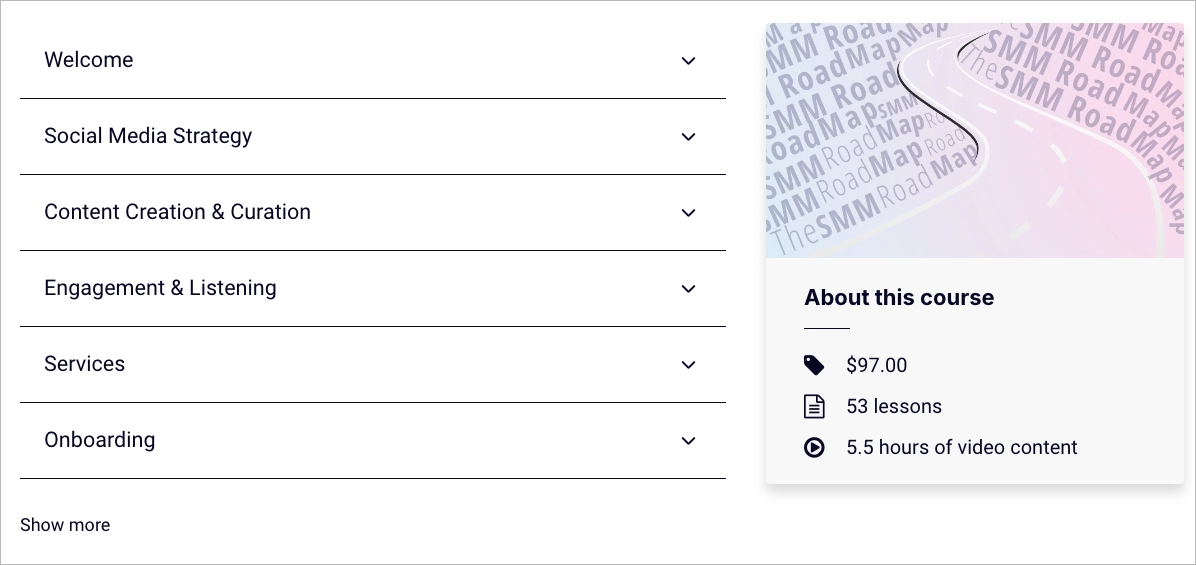Select the Onboarding chapter title
This screenshot has width=1196, height=565.
tap(100, 440)
